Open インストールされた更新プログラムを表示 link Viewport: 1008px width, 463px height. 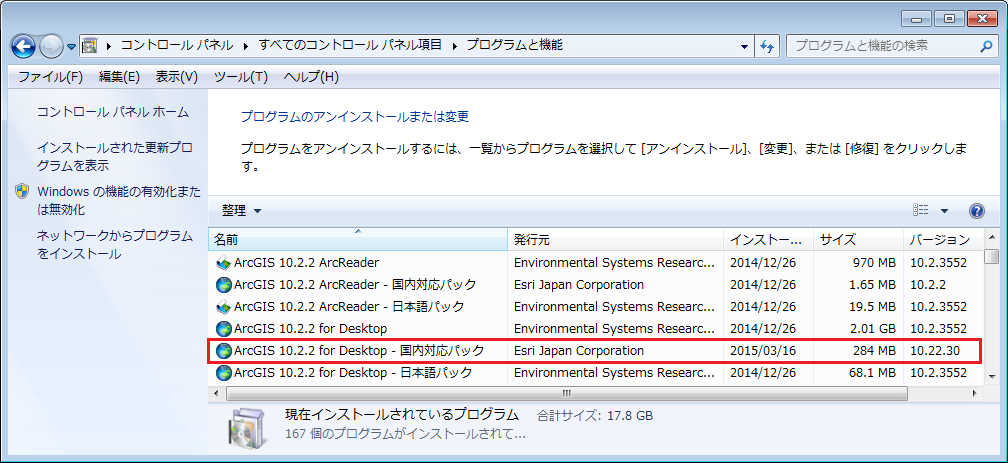tap(114, 156)
